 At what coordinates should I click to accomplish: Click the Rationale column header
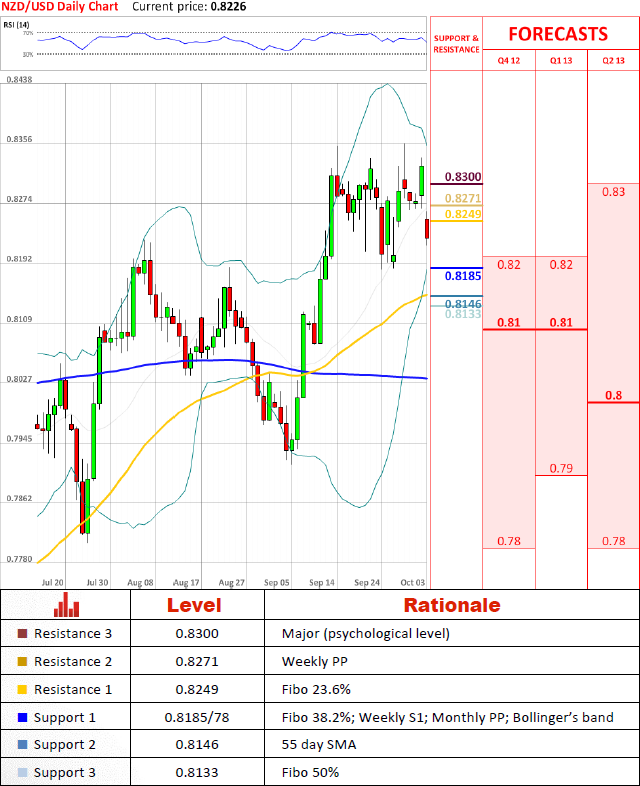click(x=451, y=605)
